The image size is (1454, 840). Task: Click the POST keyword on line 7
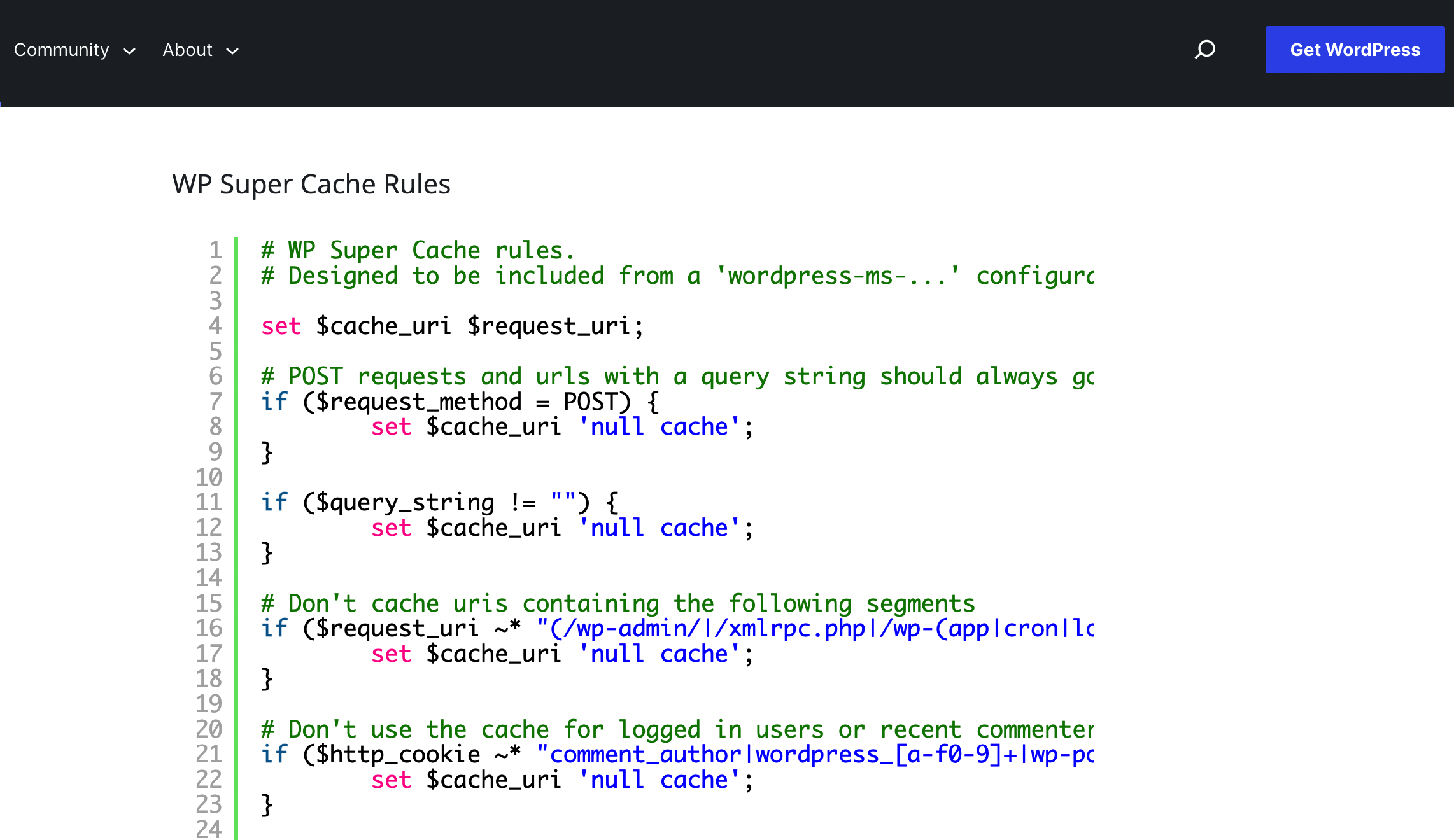593,401
